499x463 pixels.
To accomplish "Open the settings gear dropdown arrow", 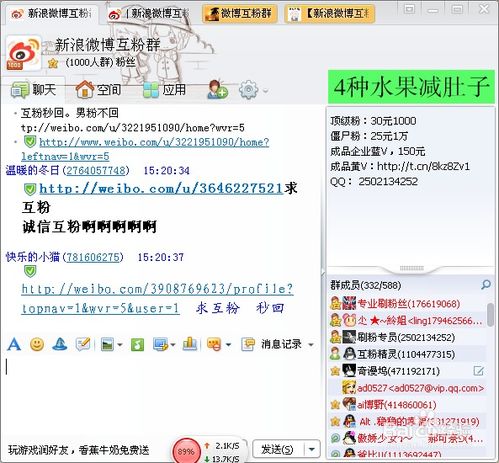I will coord(265,90).
